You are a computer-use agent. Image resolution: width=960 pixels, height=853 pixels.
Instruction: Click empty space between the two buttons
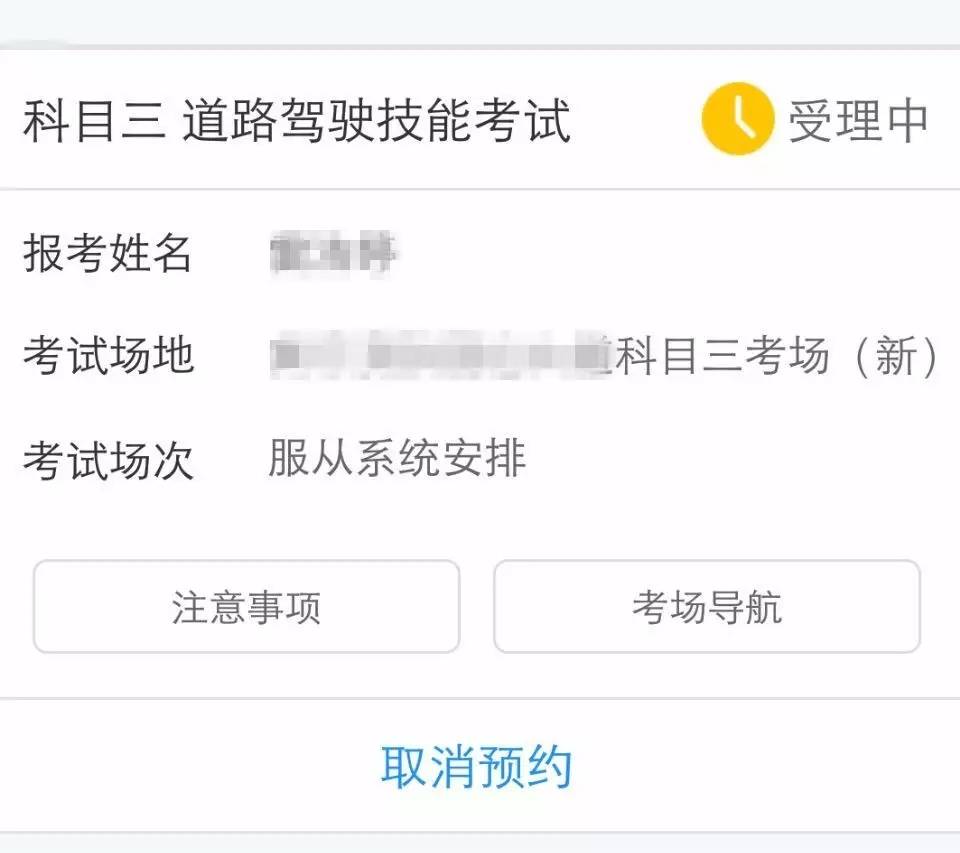[476, 607]
